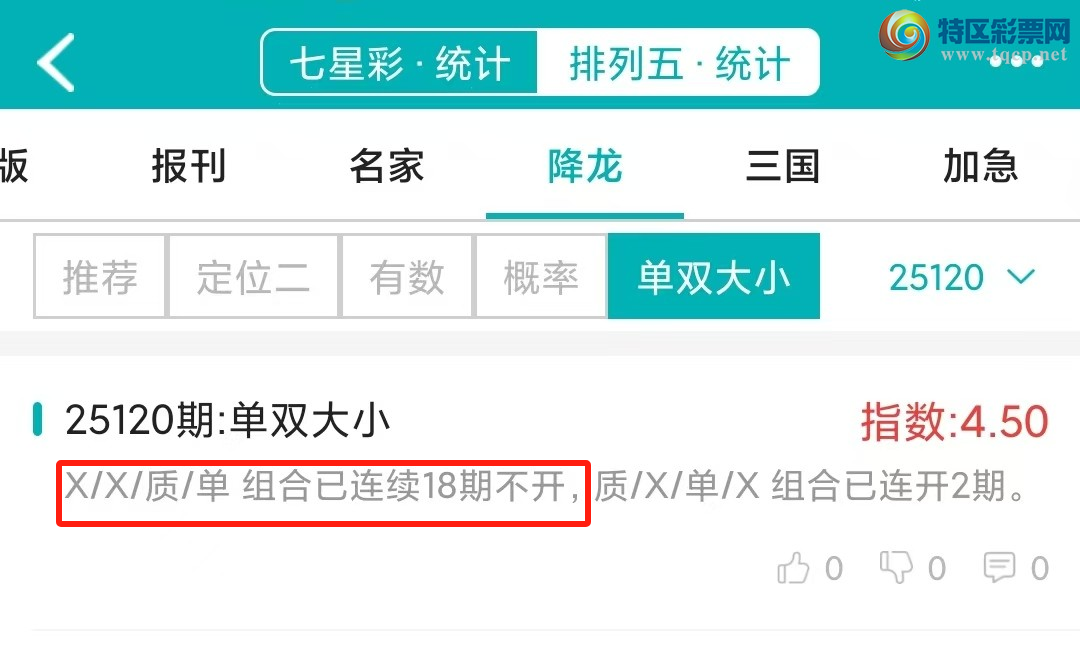Select the 降龙 tab
This screenshot has height=646, width=1080.
pyautogui.click(x=585, y=166)
